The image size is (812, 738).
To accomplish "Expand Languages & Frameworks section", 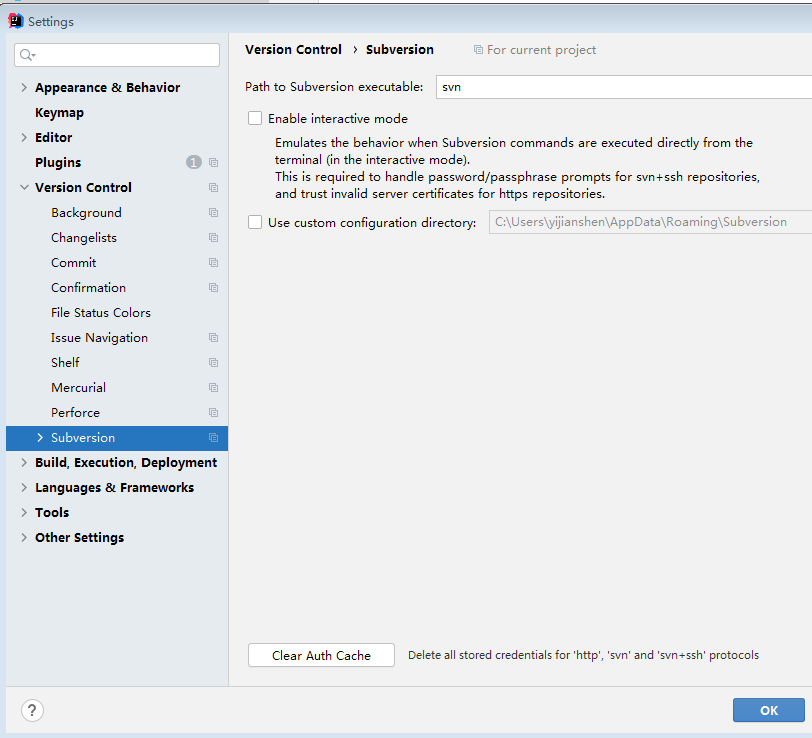I will pyautogui.click(x=24, y=487).
